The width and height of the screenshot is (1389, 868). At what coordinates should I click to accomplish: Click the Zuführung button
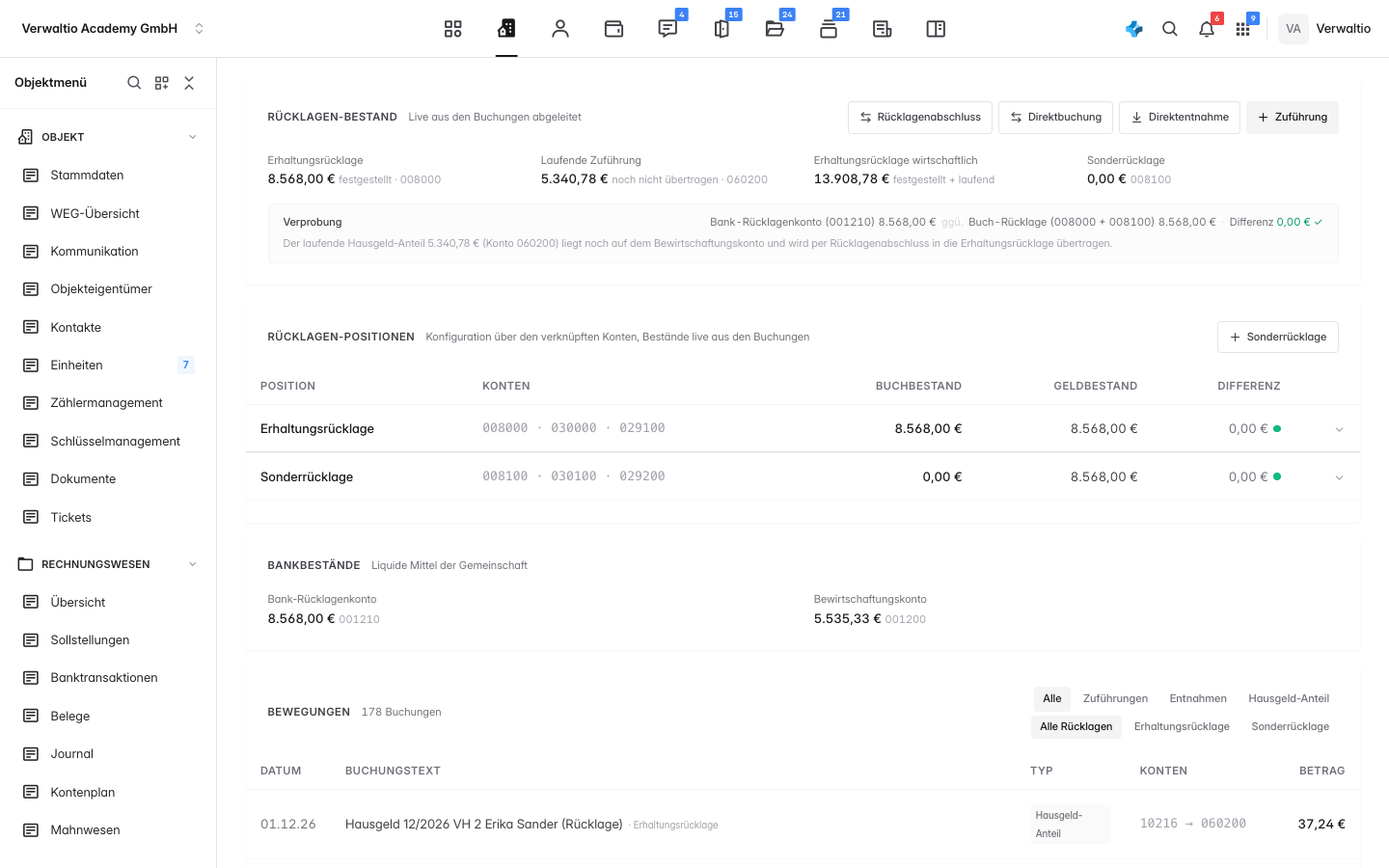click(1293, 118)
